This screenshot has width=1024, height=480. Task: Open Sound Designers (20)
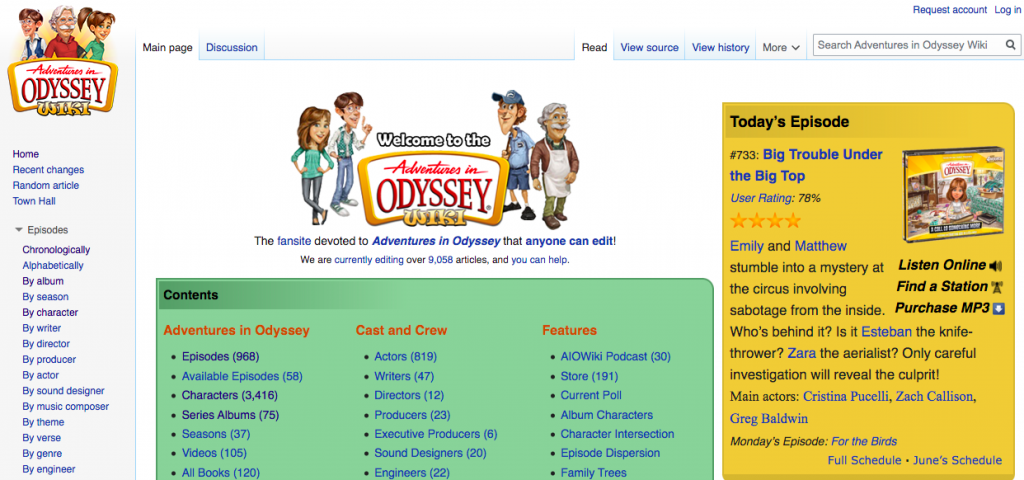pos(430,453)
